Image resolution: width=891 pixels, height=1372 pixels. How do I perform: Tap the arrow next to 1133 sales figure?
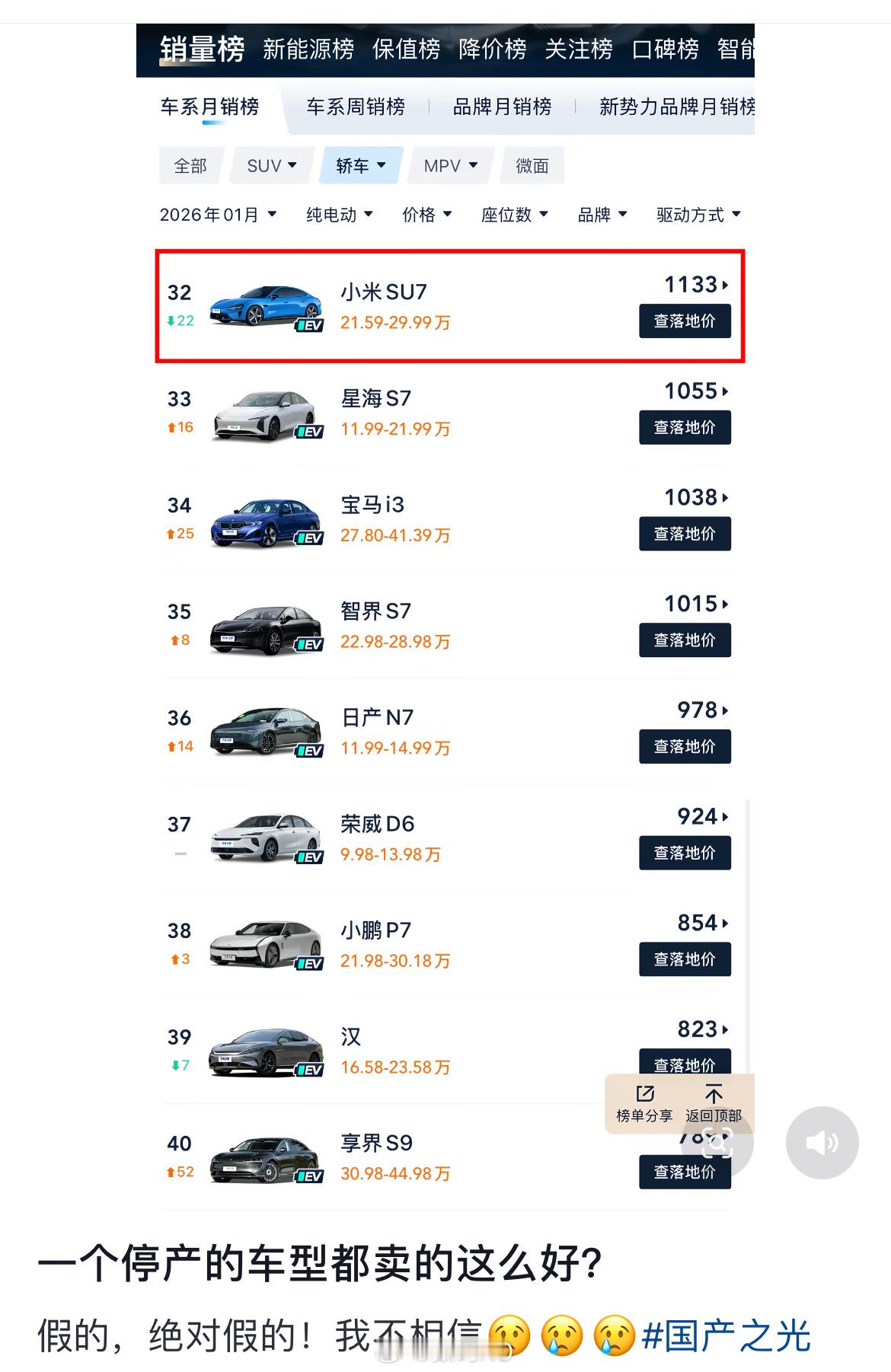point(723,285)
